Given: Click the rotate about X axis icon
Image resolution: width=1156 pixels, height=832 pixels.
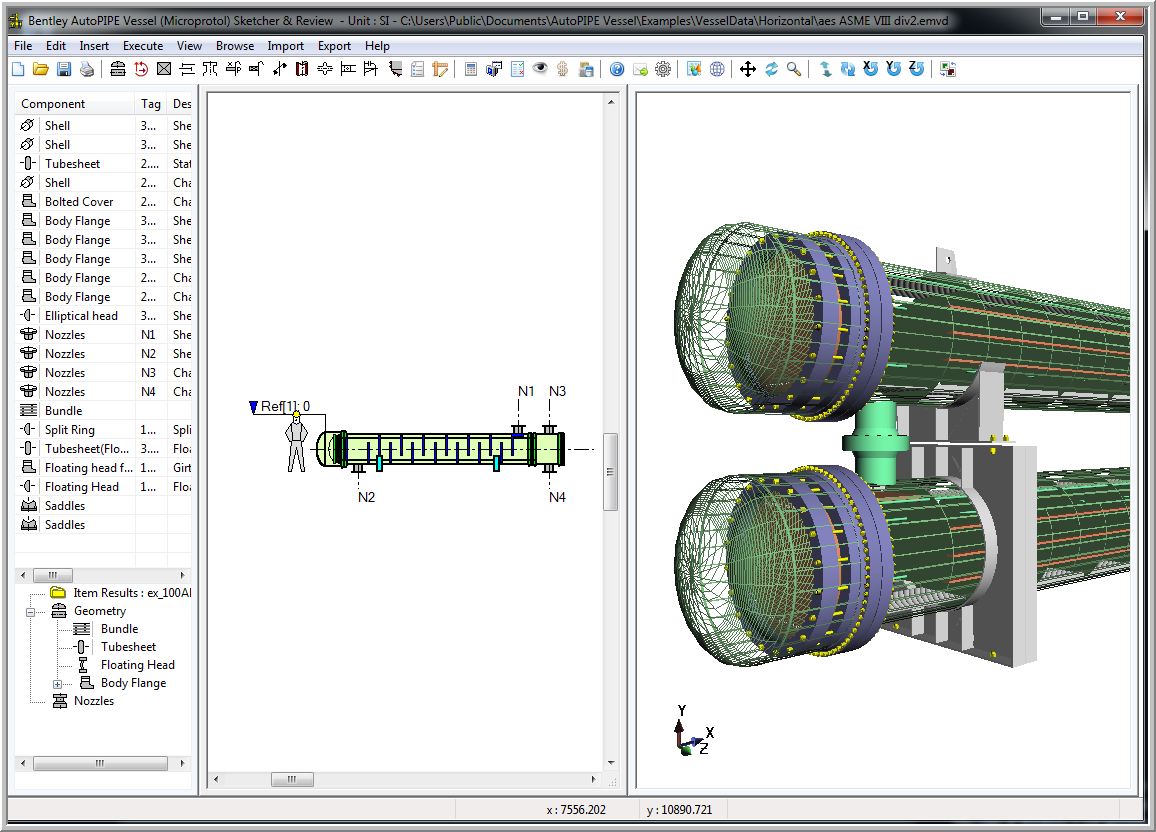Looking at the screenshot, I should [x=871, y=69].
